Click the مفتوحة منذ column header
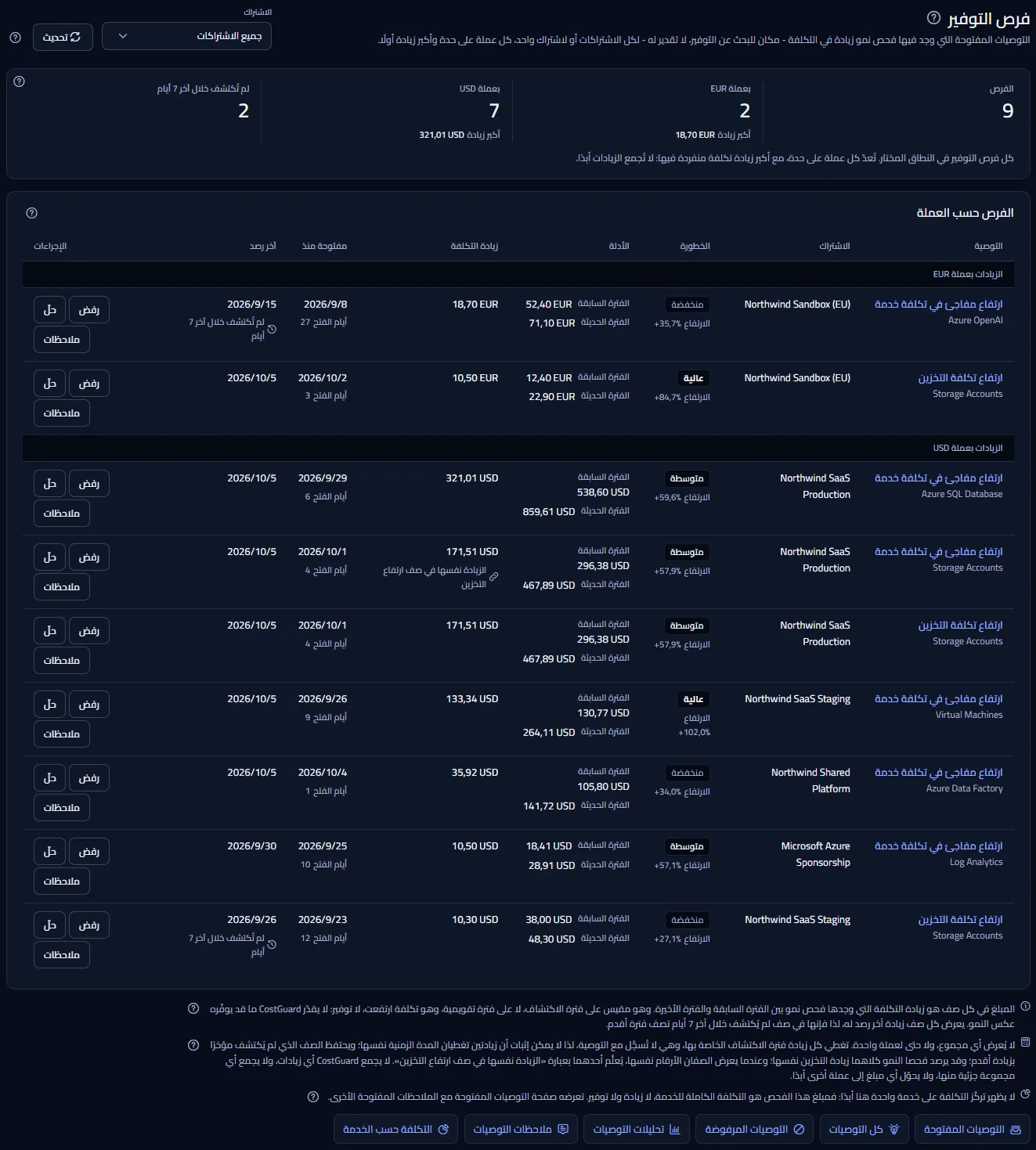 tap(324, 246)
